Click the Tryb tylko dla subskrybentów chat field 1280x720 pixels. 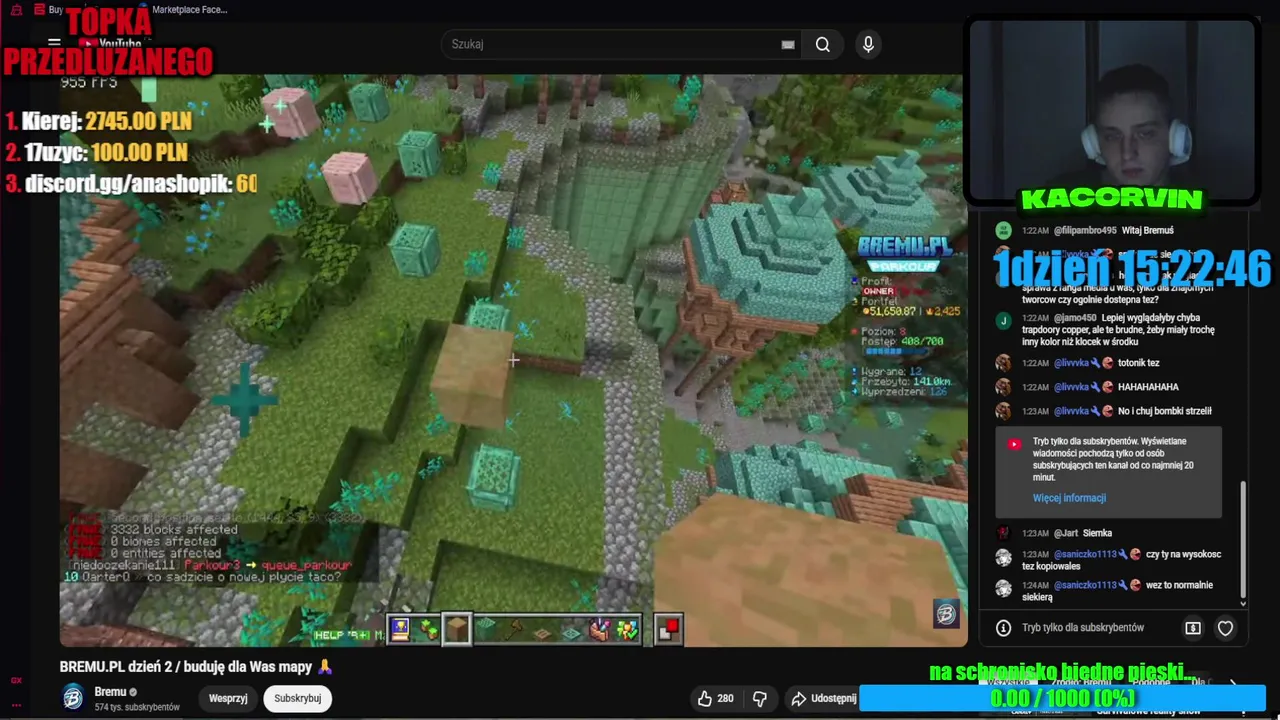(x=1083, y=628)
